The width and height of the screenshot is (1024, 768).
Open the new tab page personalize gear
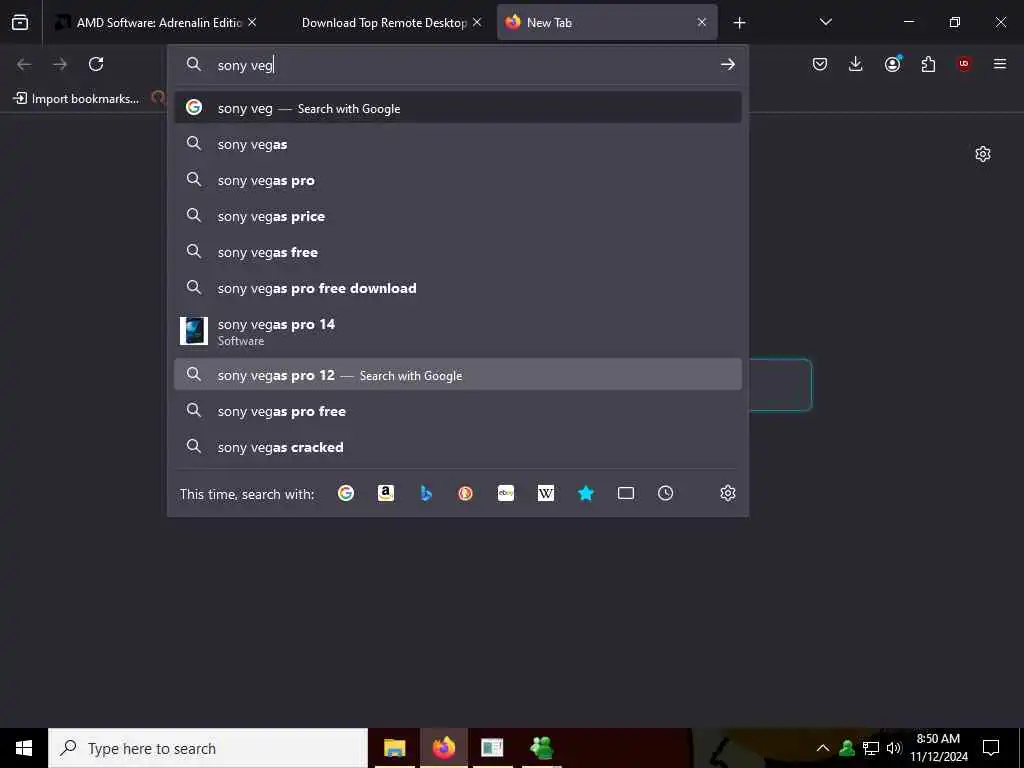pyautogui.click(x=983, y=154)
